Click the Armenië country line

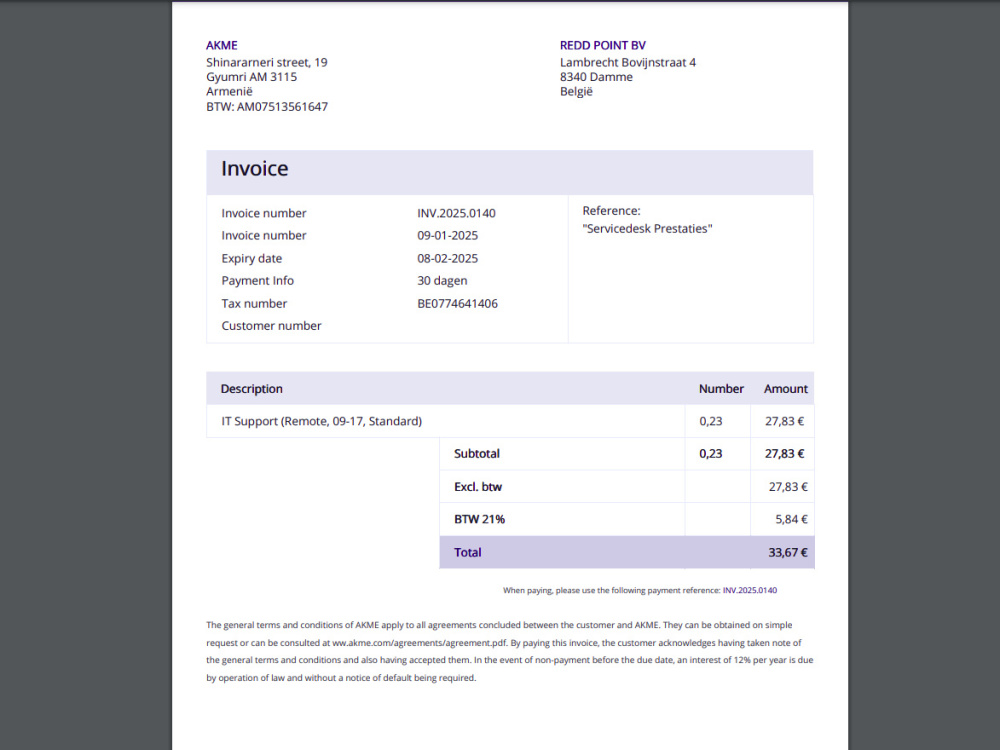[229, 91]
